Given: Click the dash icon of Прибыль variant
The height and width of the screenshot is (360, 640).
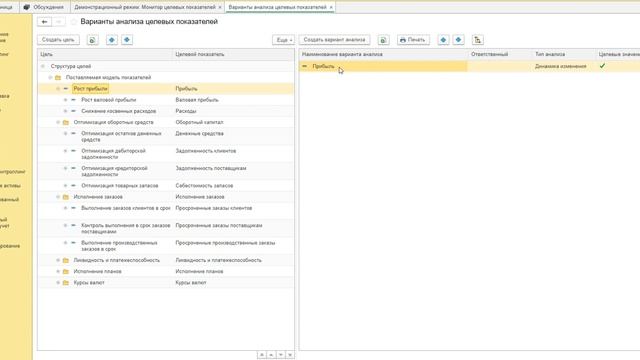Looking at the screenshot, I should [x=304, y=66].
